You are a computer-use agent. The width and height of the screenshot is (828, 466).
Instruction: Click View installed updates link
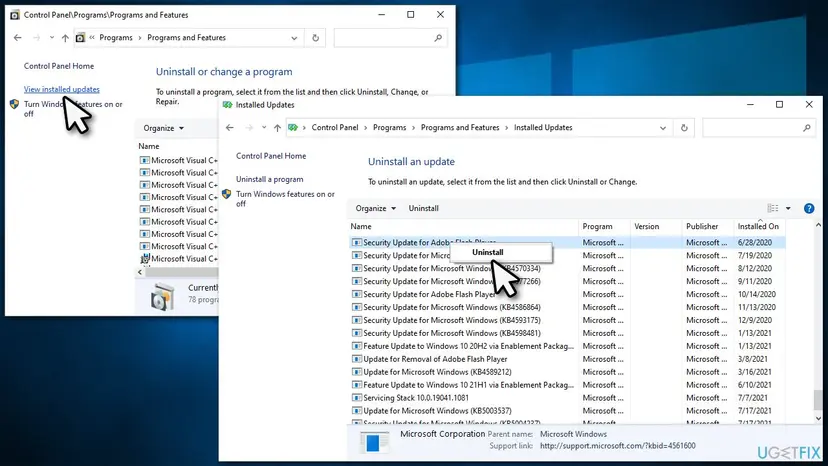[61, 89]
